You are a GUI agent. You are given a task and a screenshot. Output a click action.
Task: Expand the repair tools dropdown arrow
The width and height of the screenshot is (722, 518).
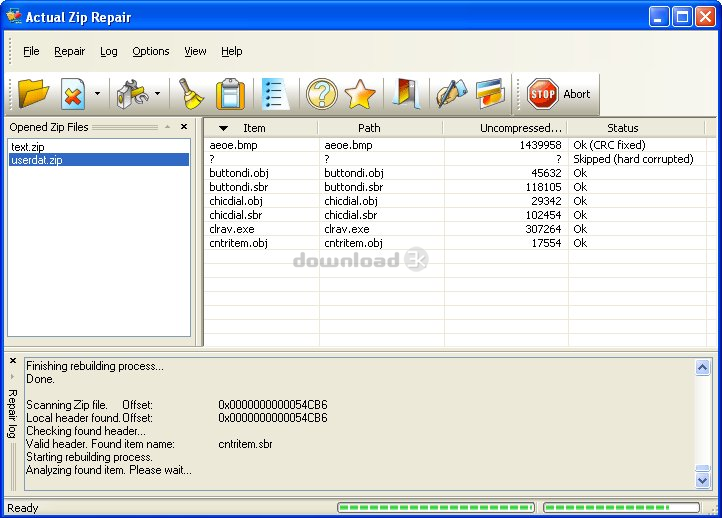(157, 93)
